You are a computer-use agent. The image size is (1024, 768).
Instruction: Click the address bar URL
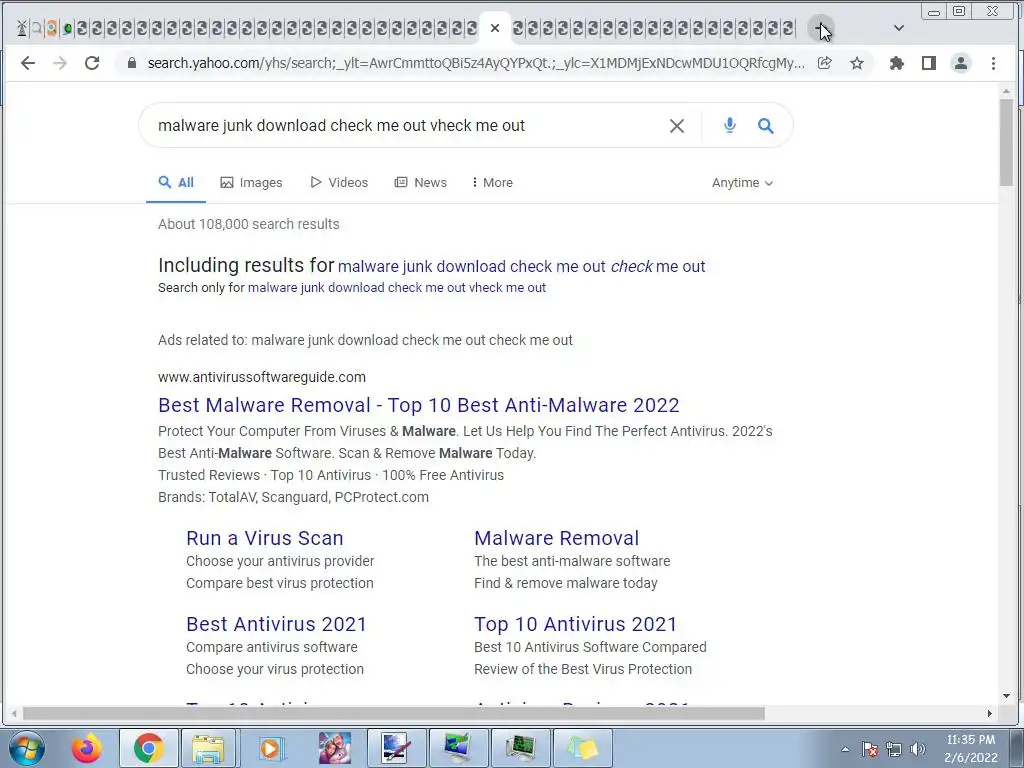pos(475,63)
